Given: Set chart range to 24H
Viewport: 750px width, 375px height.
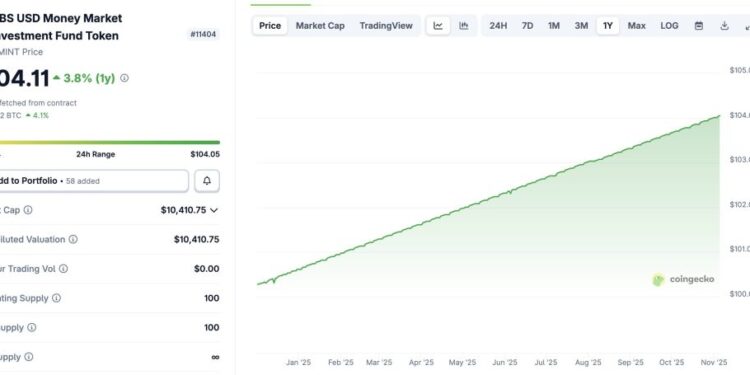Looking at the screenshot, I should point(498,26).
